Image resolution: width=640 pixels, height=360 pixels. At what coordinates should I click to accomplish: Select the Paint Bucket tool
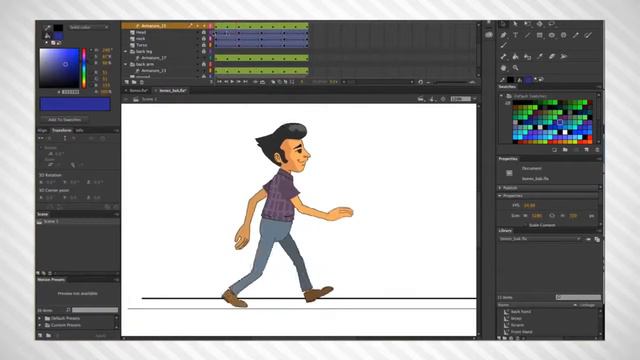(516, 57)
